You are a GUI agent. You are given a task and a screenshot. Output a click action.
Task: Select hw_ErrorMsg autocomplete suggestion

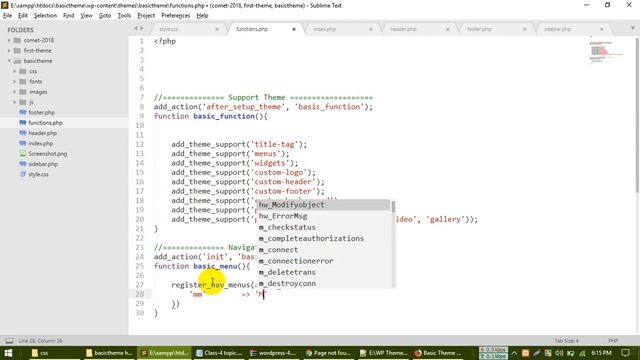point(323,216)
